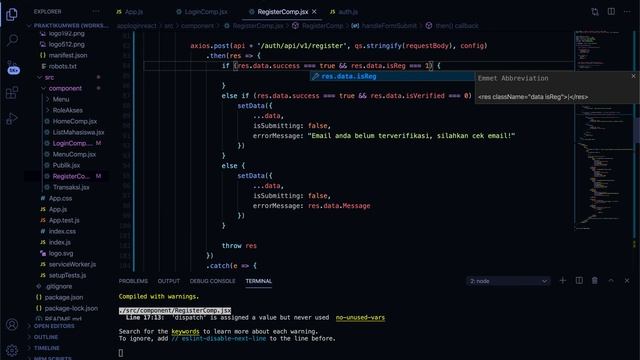The image size is (640, 360).
Task: Click the keywords link in terminal
Action: pos(185,331)
